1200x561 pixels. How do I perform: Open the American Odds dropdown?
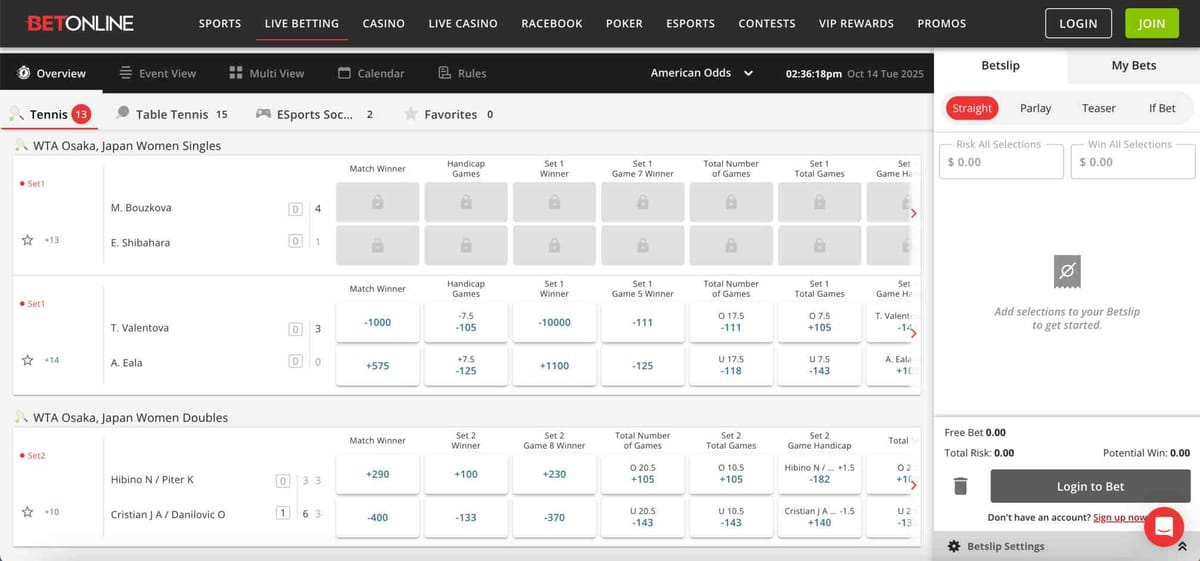(701, 73)
